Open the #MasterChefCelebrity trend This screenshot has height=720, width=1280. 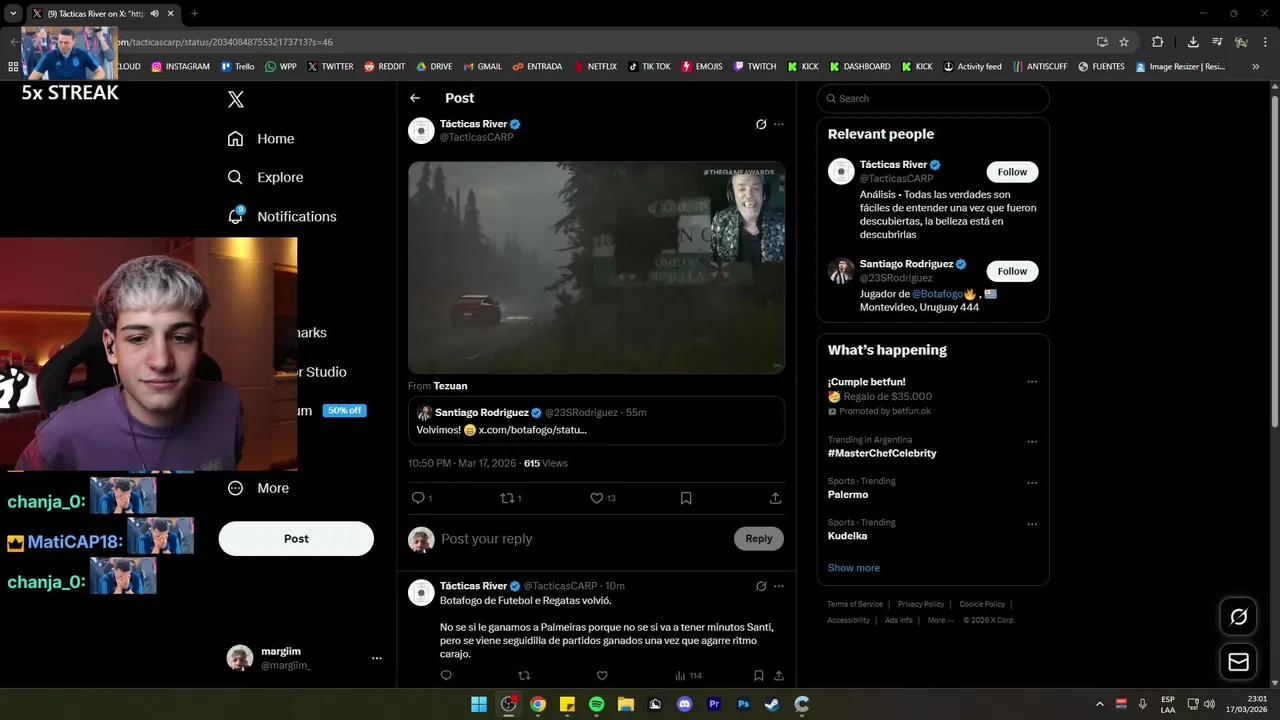882,453
